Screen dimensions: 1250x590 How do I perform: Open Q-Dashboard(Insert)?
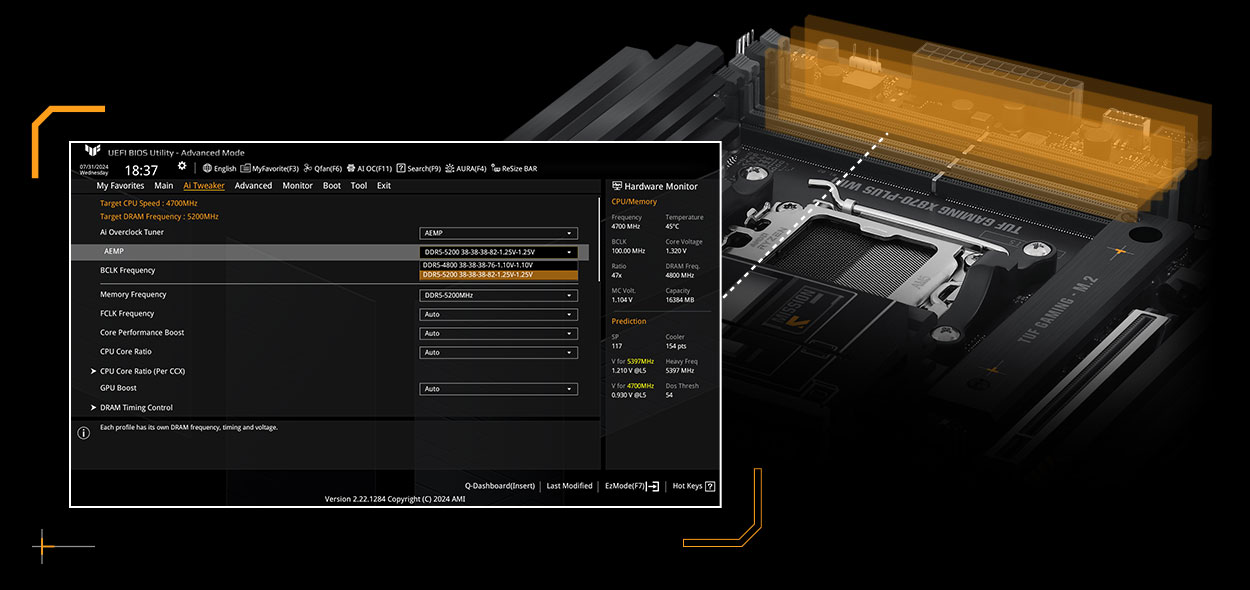click(x=500, y=486)
